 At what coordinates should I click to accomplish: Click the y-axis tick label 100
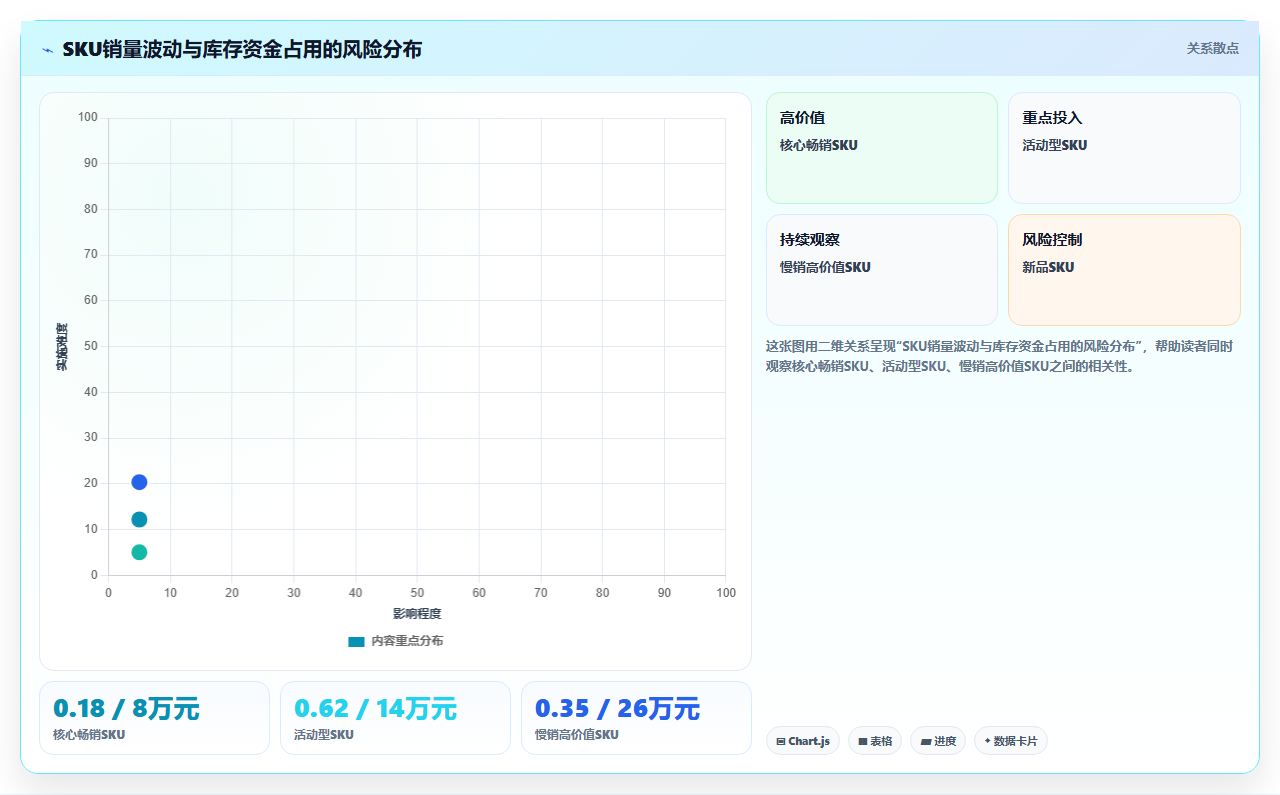88,118
